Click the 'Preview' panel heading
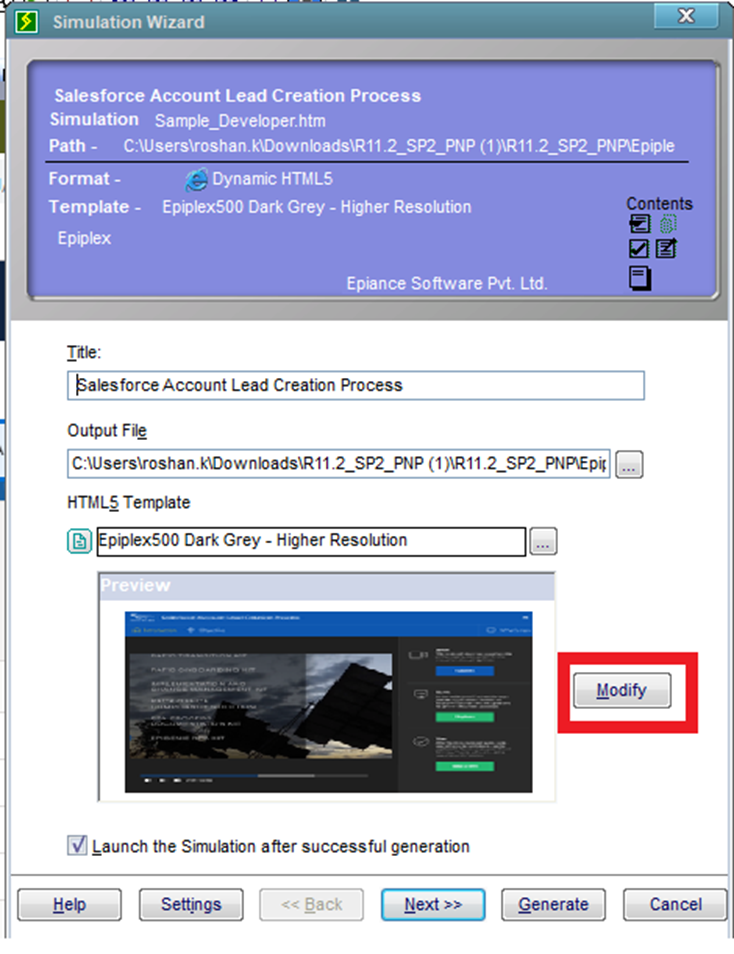The width and height of the screenshot is (734, 954). click(135, 585)
